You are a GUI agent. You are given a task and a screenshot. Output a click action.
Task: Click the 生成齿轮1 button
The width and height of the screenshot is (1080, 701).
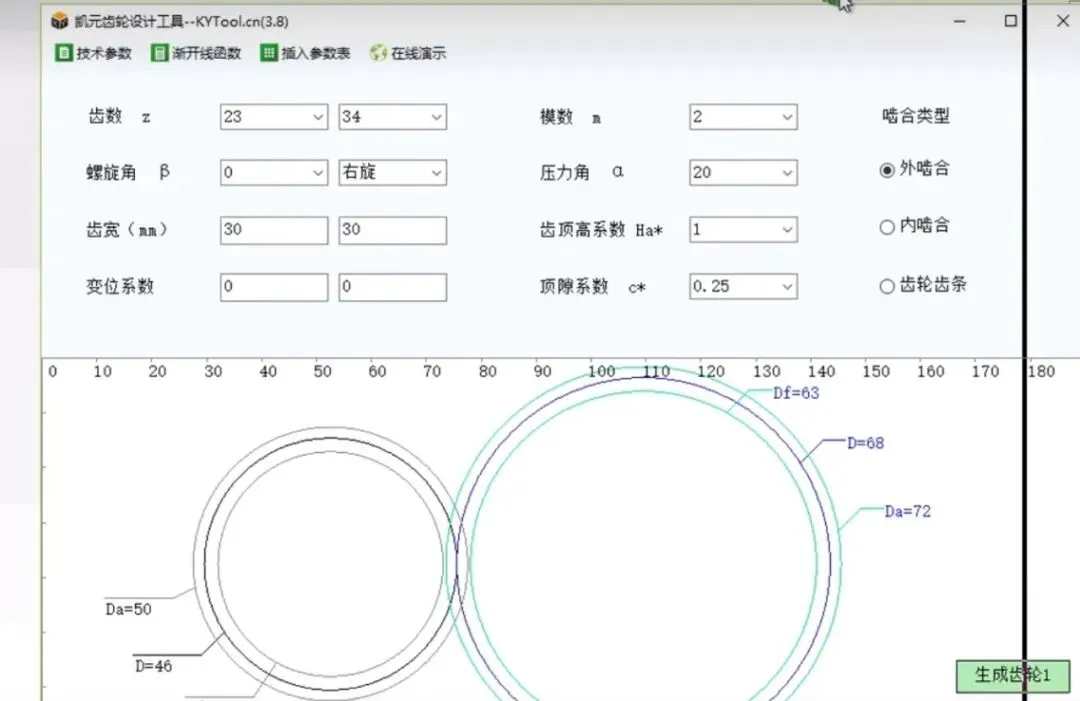pos(1012,676)
